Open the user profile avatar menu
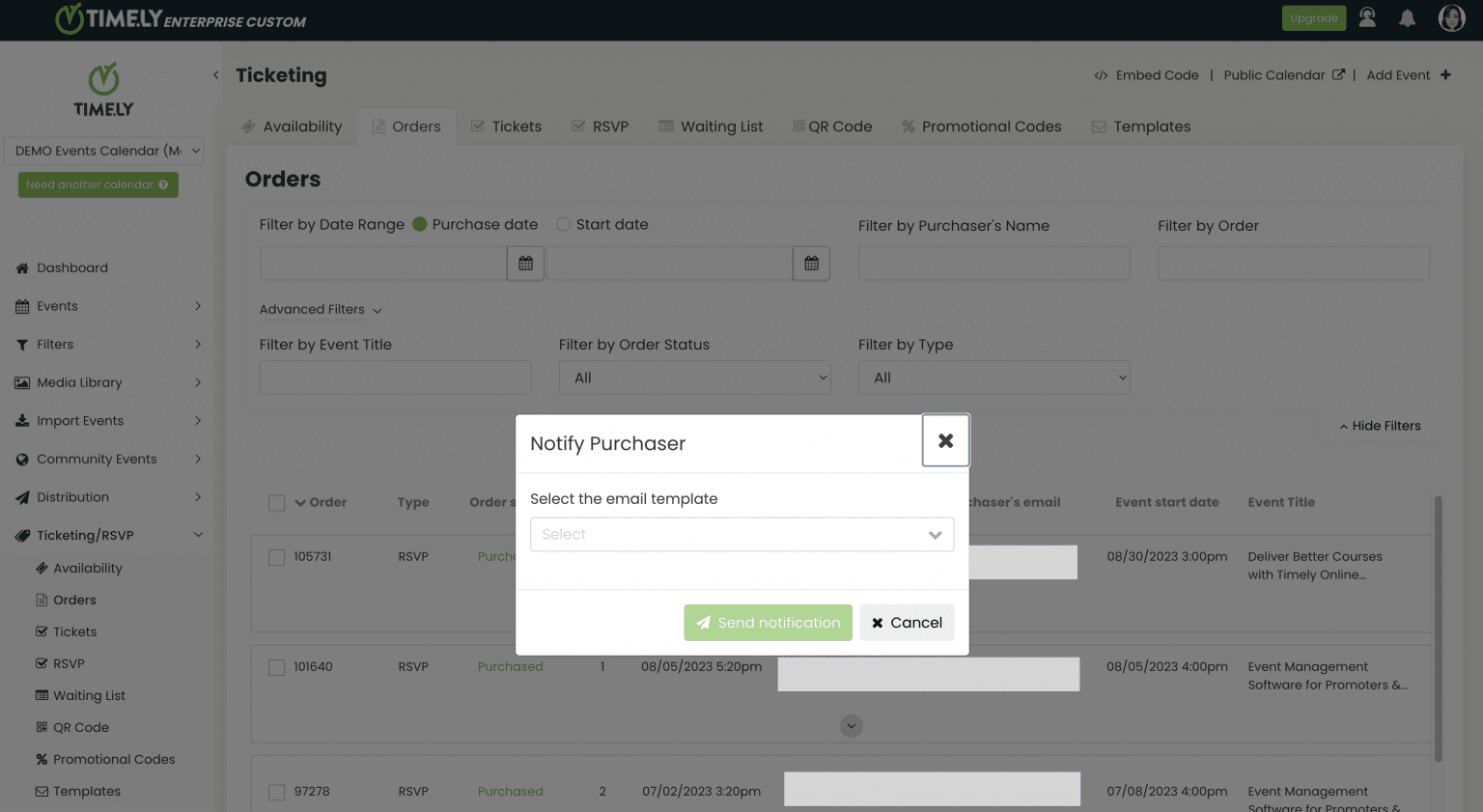Image resolution: width=1483 pixels, height=812 pixels. pos(1451,17)
